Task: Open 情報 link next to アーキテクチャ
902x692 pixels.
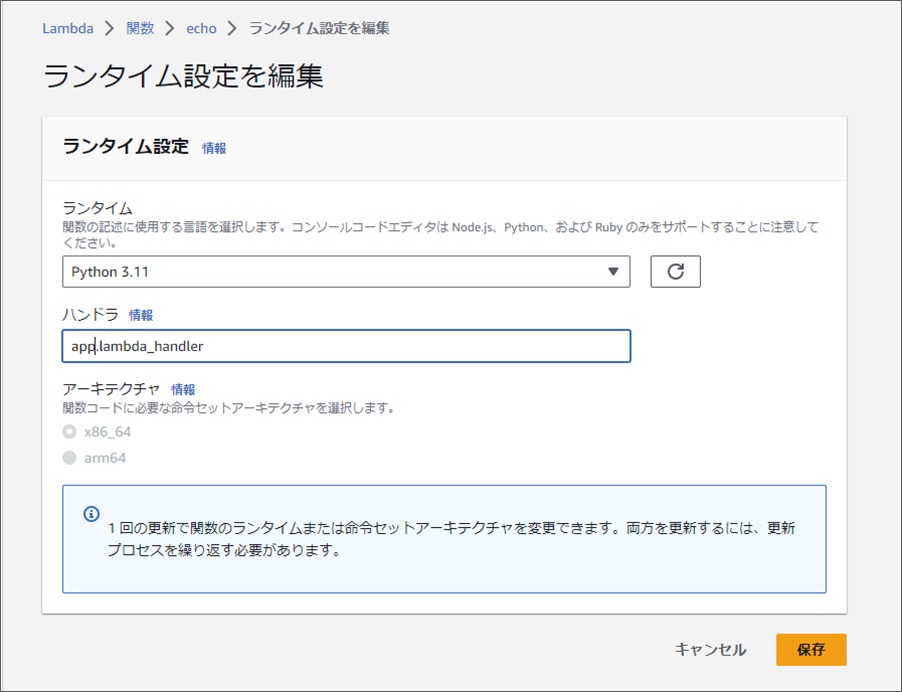Action: click(183, 390)
